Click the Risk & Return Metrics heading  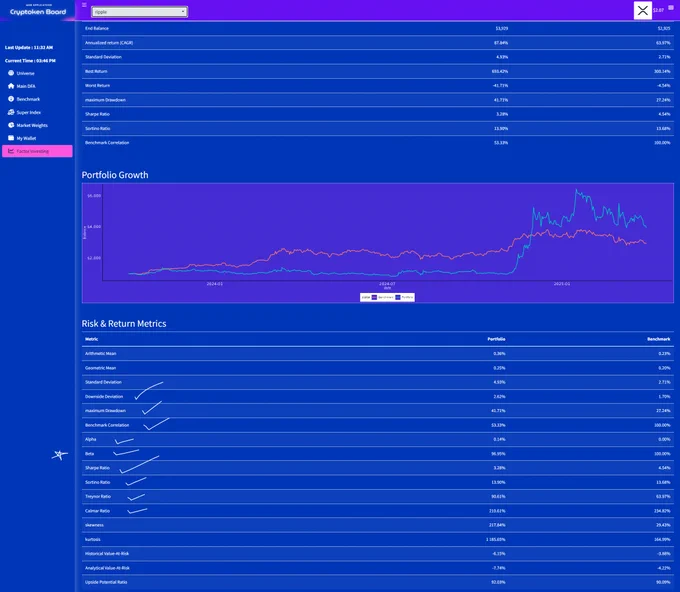[124, 324]
